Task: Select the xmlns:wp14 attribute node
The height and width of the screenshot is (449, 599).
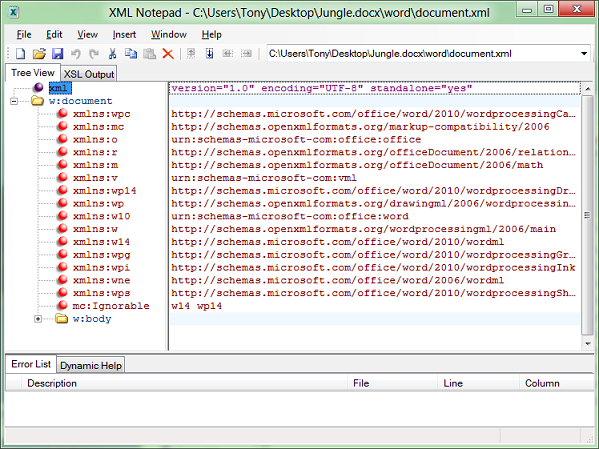Action: pos(105,191)
